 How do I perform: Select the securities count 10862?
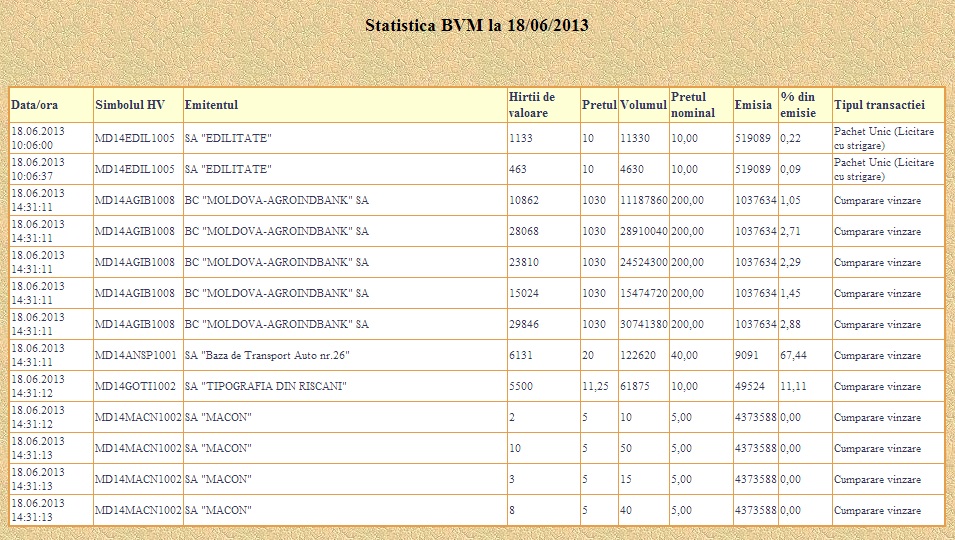tap(524, 200)
